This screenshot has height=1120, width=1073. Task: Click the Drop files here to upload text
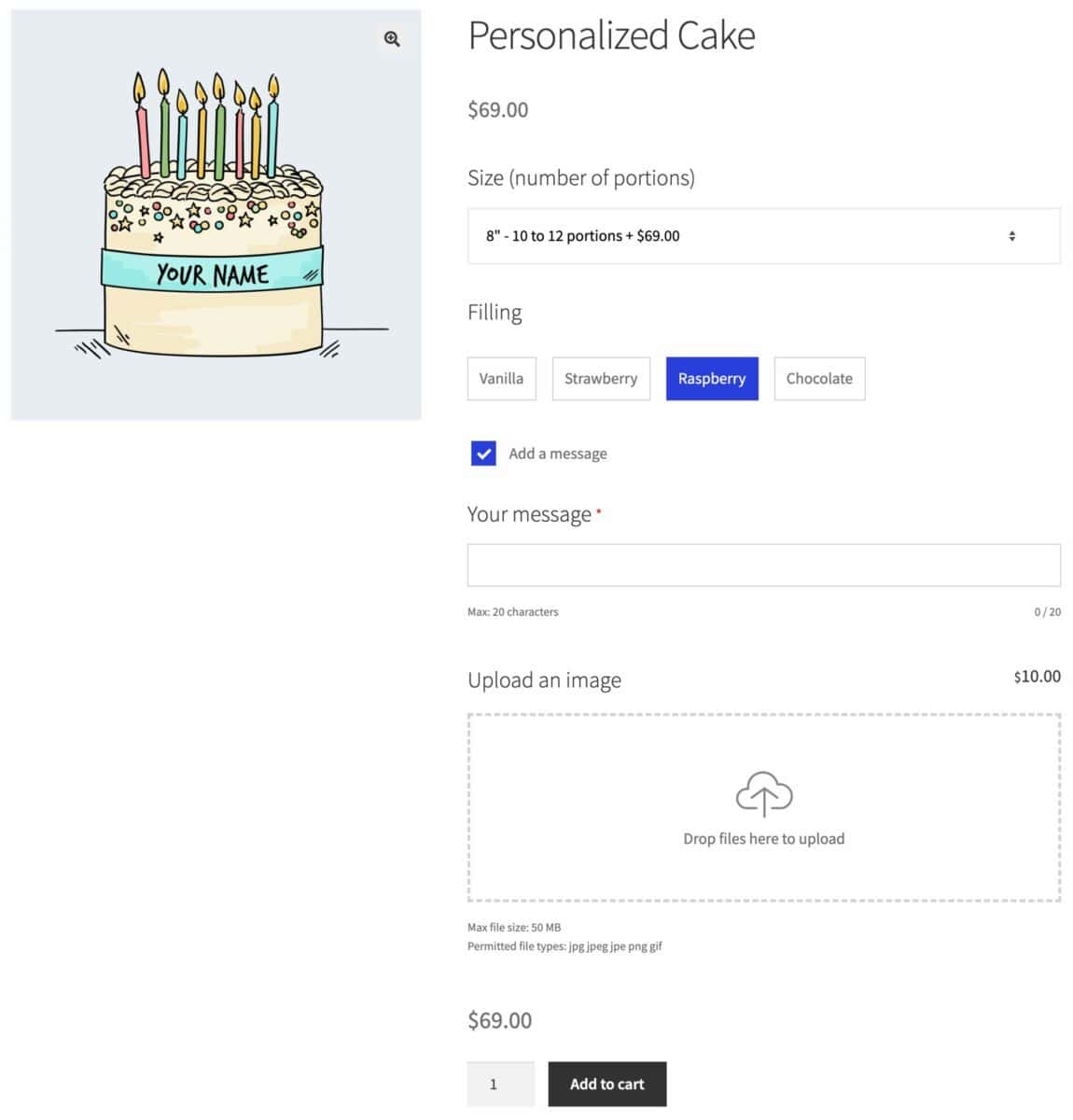click(x=763, y=838)
